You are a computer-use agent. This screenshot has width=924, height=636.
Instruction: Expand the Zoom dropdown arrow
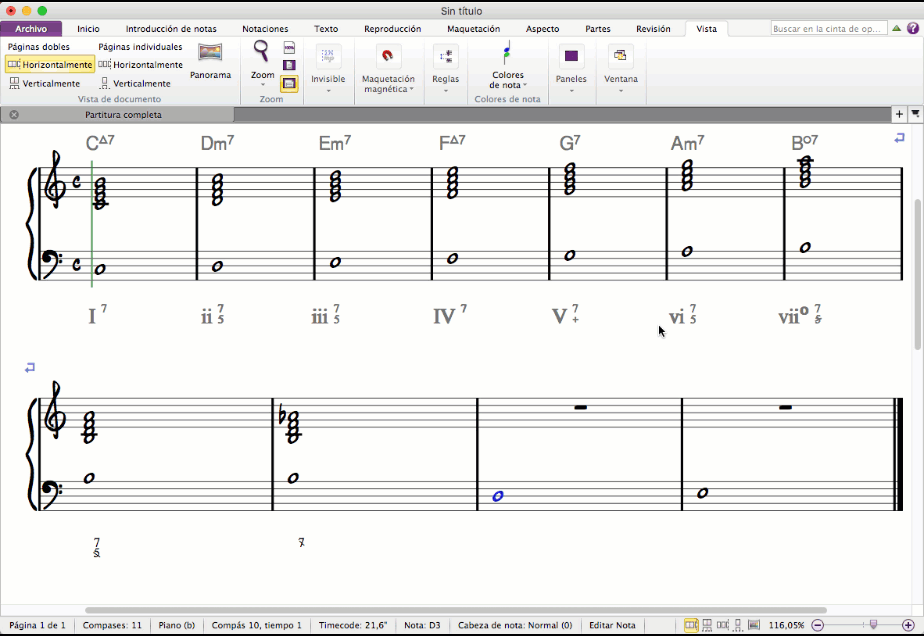pyautogui.click(x=263, y=85)
